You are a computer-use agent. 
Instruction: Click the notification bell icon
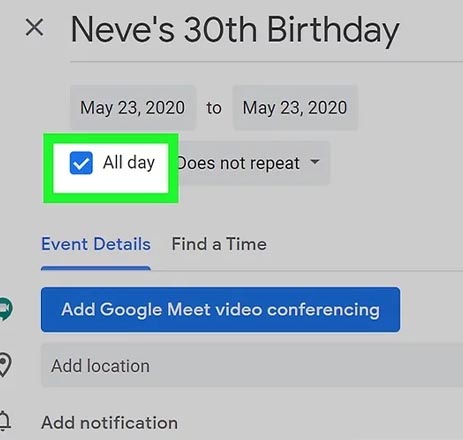[5, 421]
